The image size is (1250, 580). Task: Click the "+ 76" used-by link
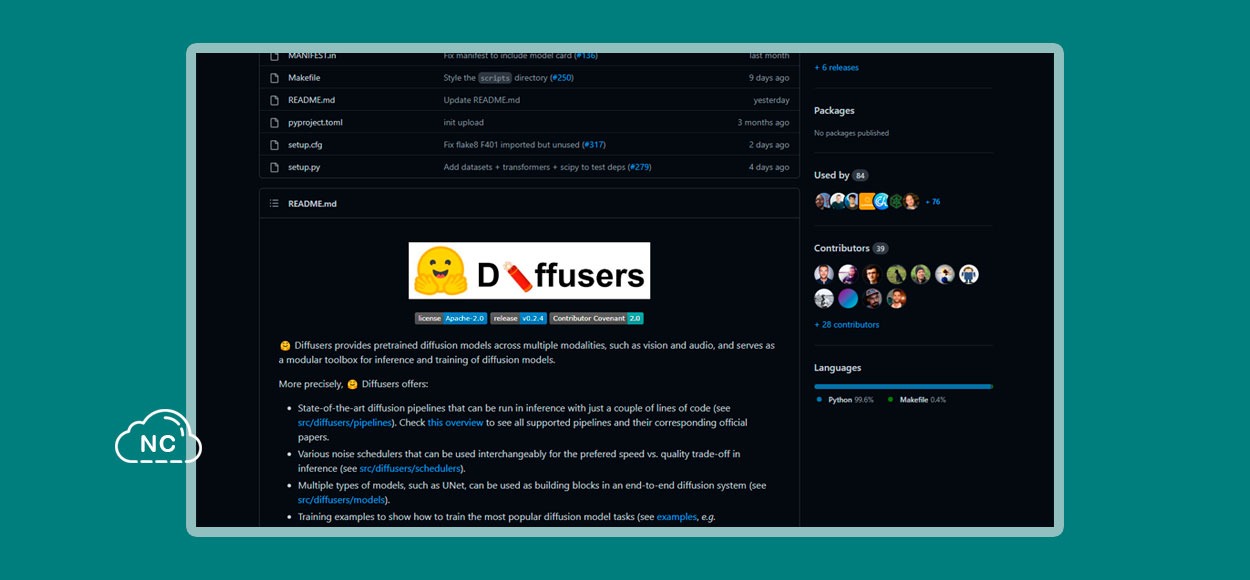tap(932, 202)
